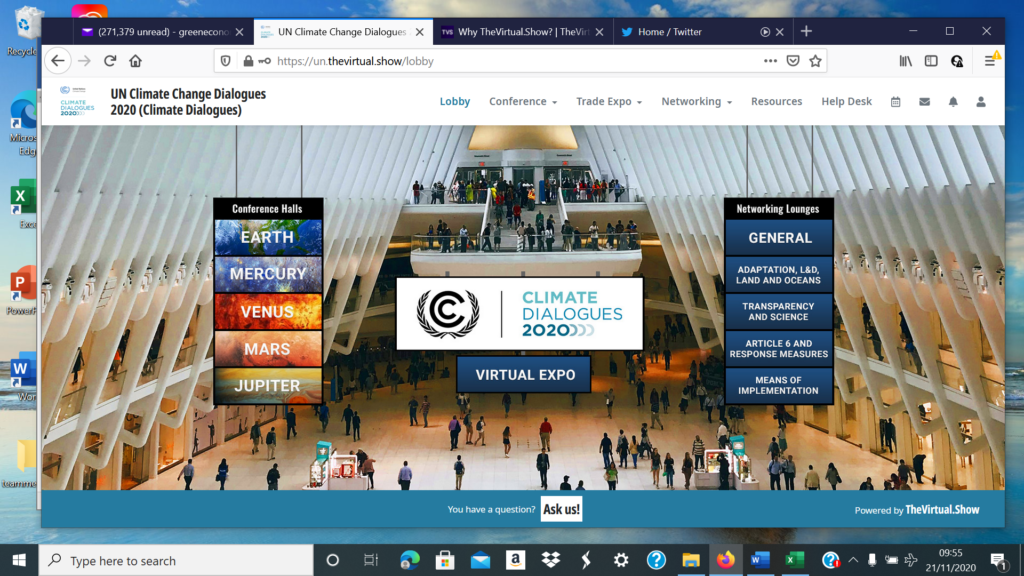The image size is (1024, 576).
Task: Open Firefox hamburger menu
Action: pyautogui.click(x=990, y=61)
